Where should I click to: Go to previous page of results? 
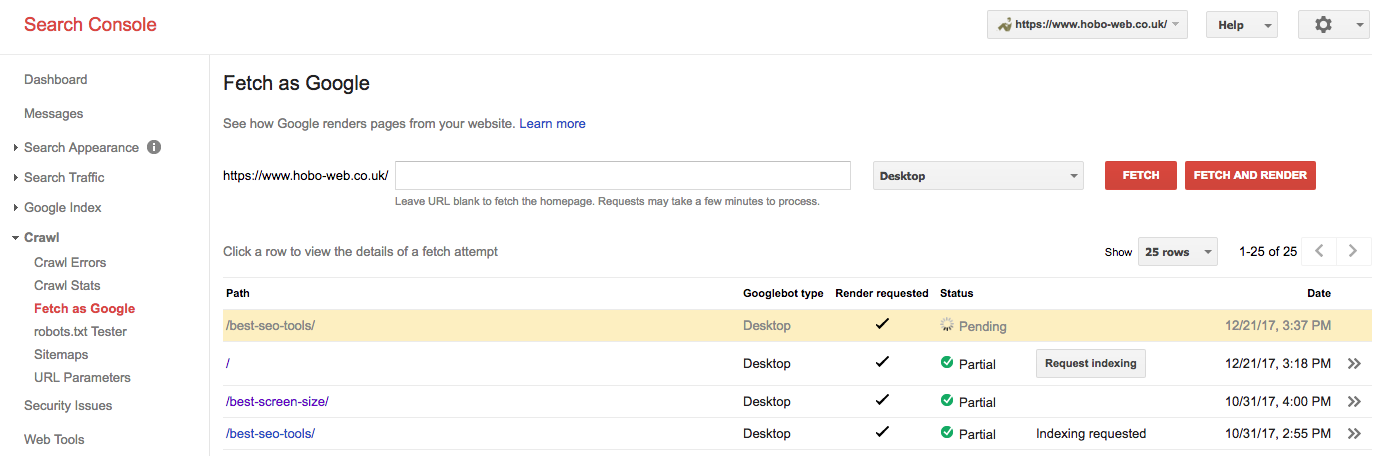(1319, 251)
